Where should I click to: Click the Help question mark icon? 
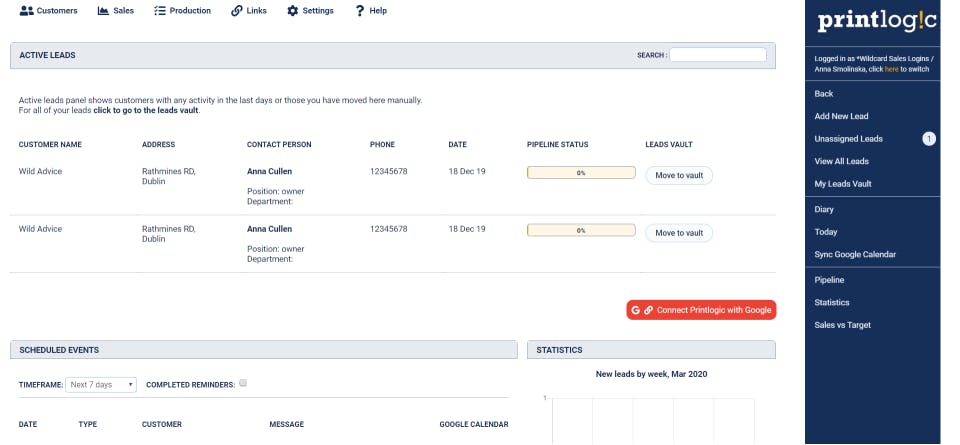point(359,11)
